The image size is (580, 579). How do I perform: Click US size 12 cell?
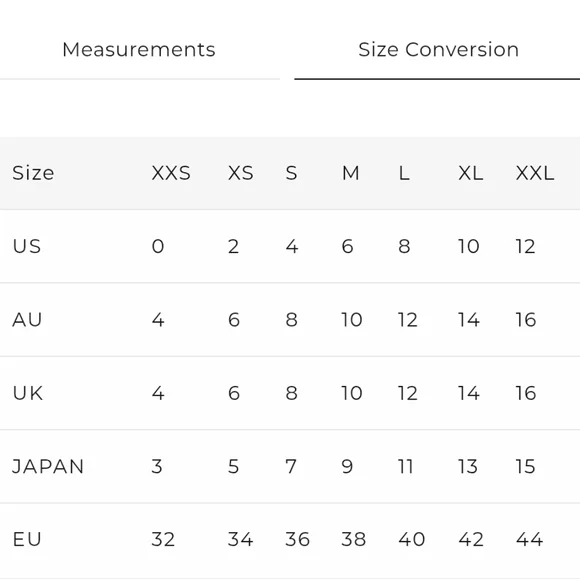(526, 246)
